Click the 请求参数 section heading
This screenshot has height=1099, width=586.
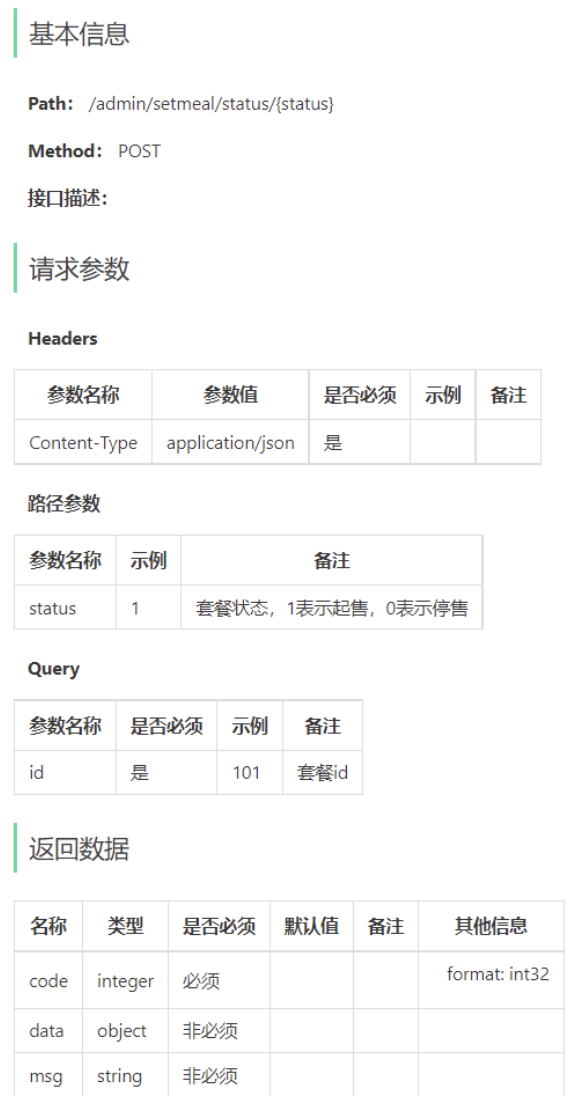(x=79, y=268)
